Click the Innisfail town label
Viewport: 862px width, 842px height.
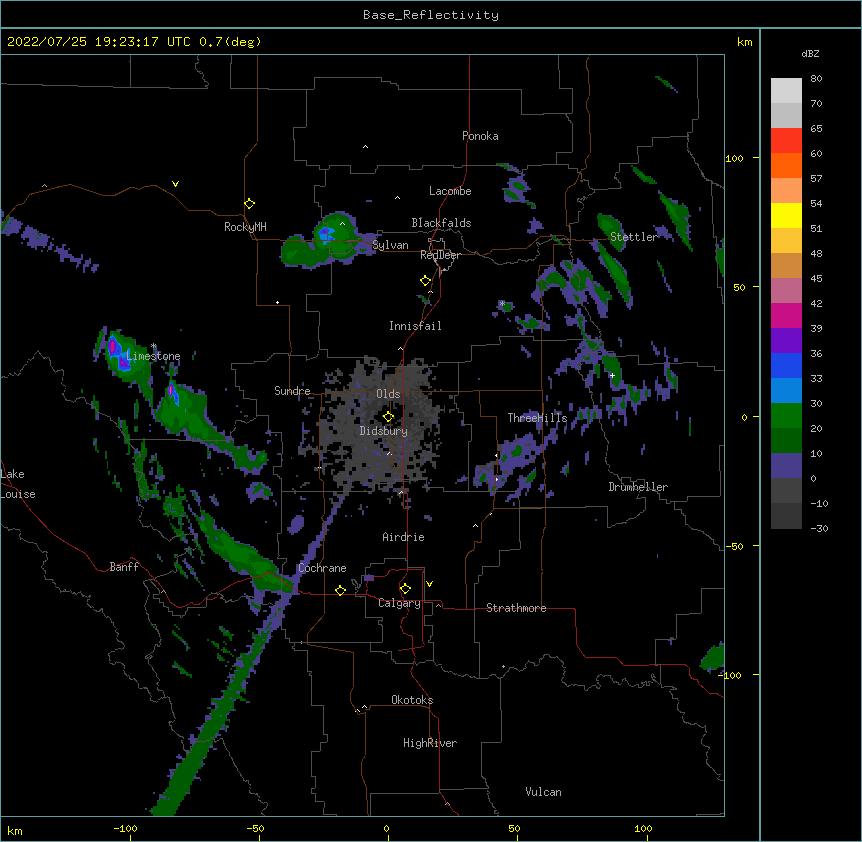click(415, 326)
